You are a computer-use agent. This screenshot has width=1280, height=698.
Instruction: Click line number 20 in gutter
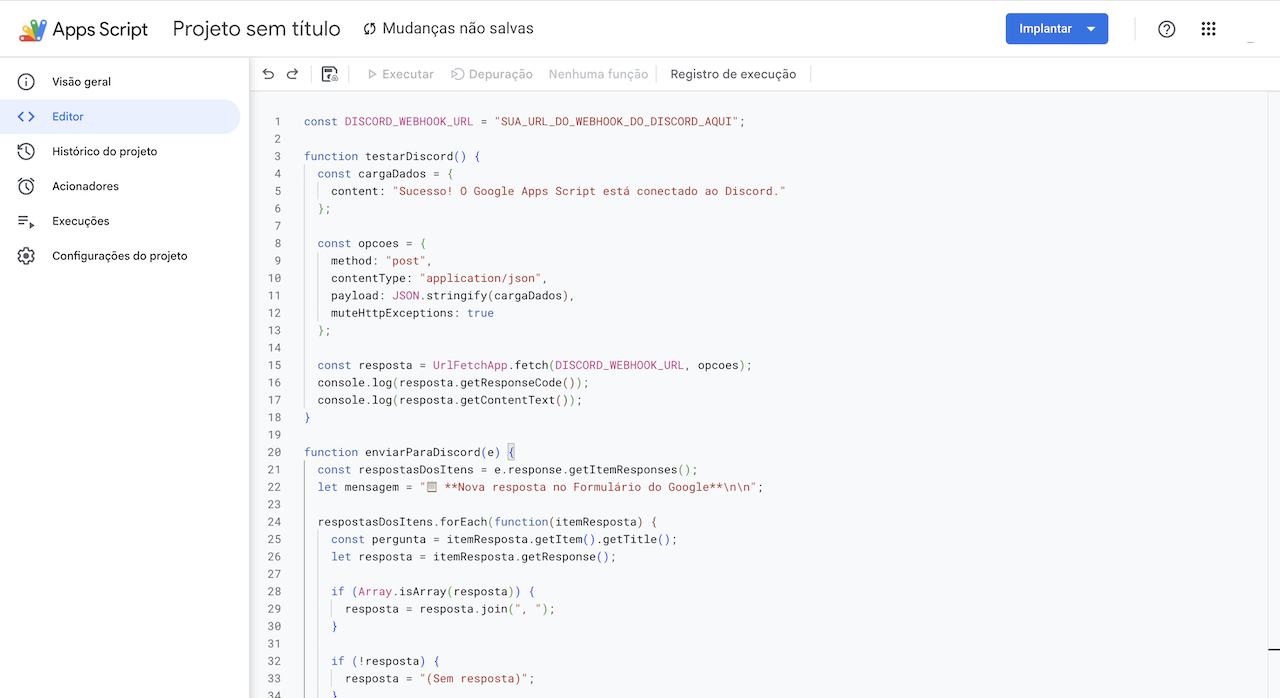click(x=274, y=452)
